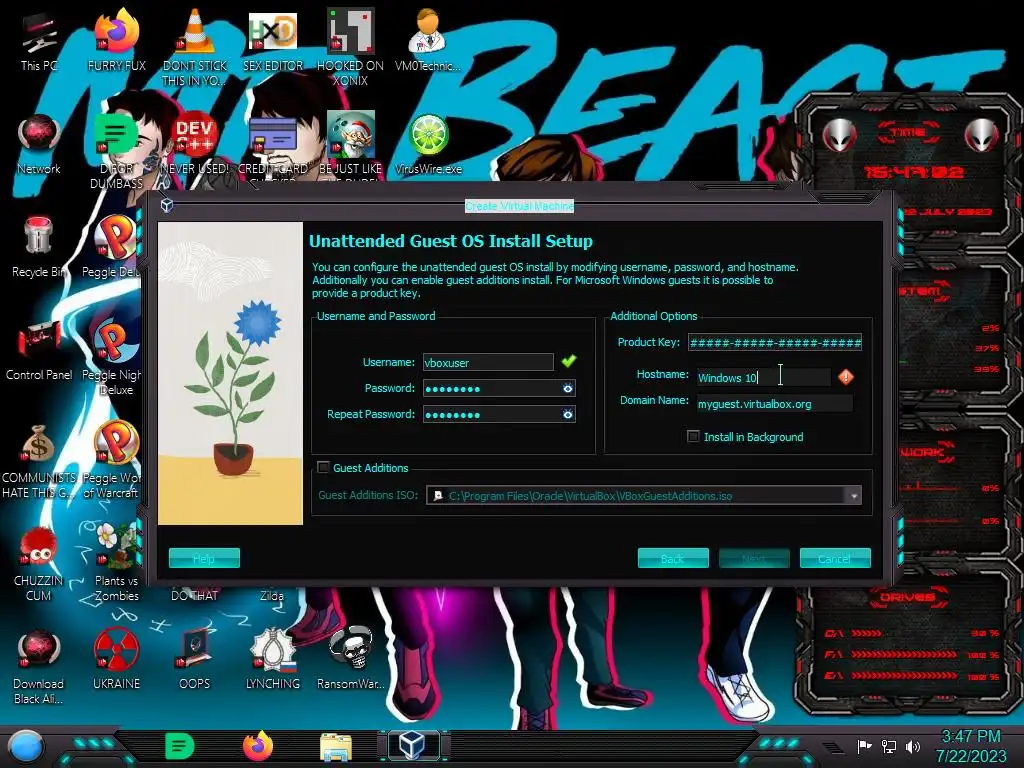Viewport: 1024px width, 768px height.
Task: Open File Explorer from the taskbar
Action: (336, 747)
